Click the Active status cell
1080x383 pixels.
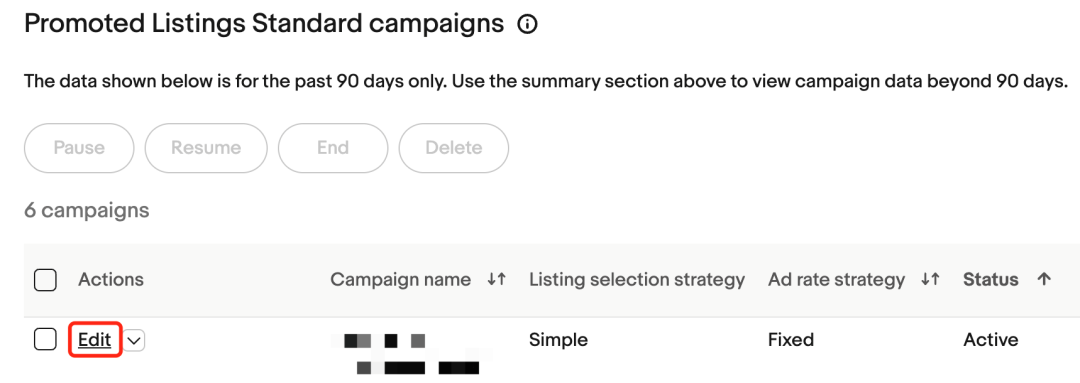pos(990,340)
